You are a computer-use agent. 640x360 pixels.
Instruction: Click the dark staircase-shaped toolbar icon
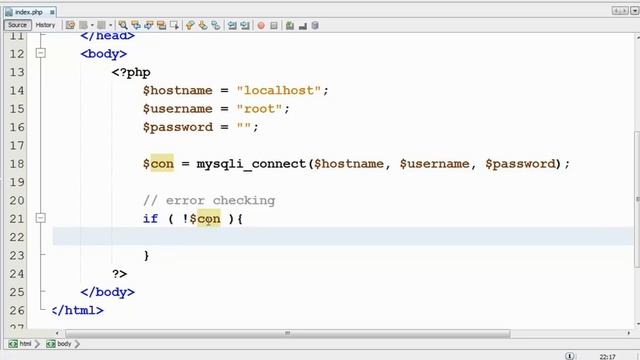coord(303,26)
